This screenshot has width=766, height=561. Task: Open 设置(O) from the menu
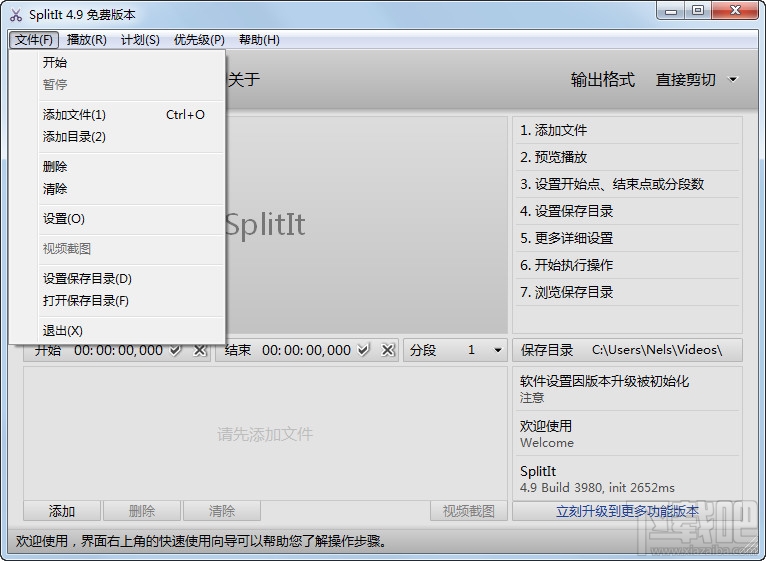click(x=131, y=219)
